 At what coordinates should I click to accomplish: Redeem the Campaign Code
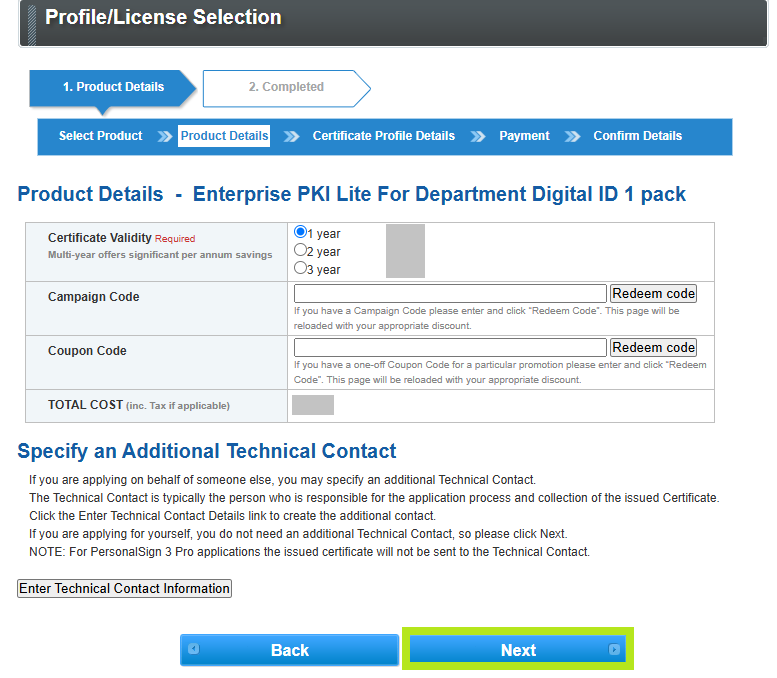click(x=653, y=294)
